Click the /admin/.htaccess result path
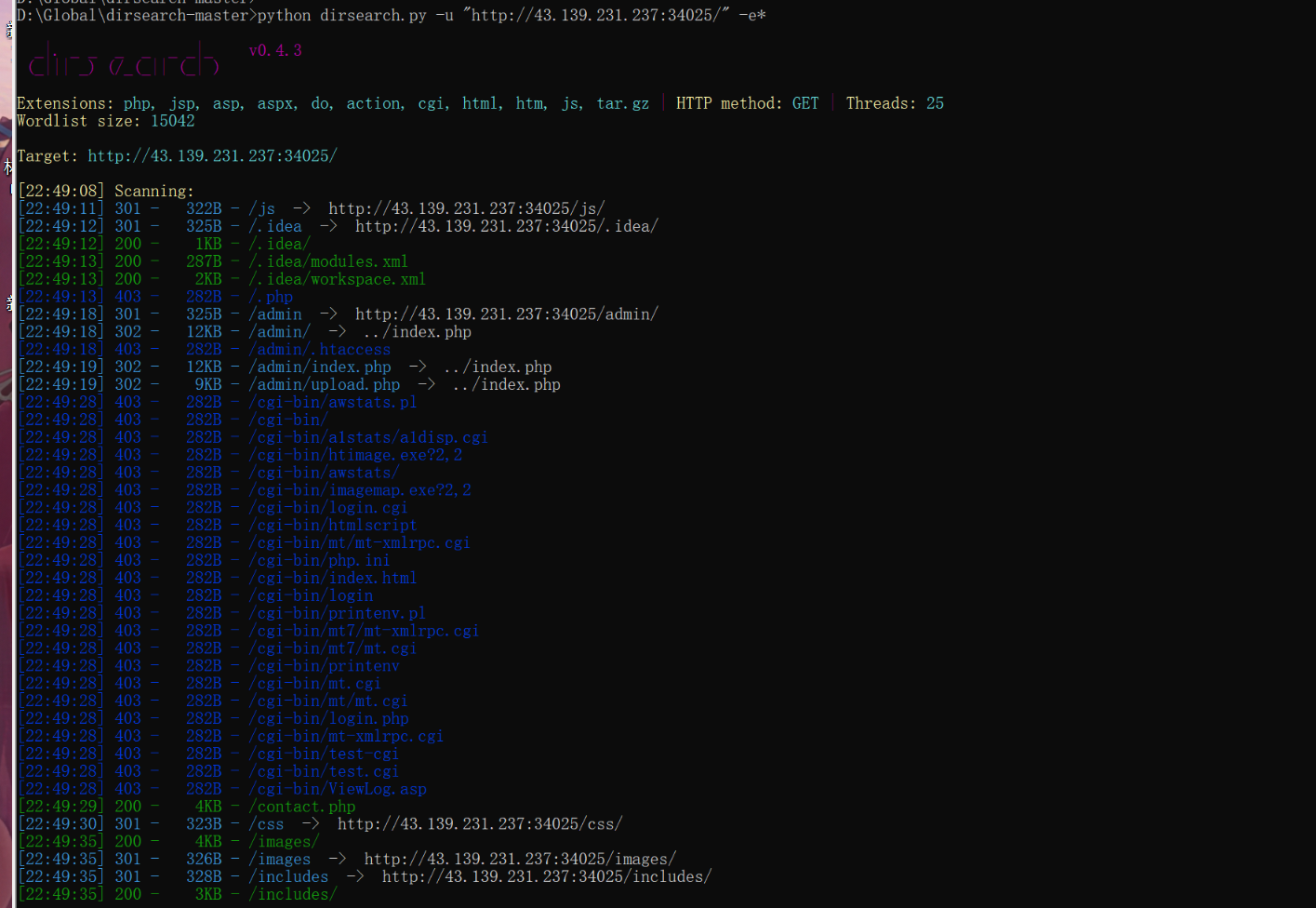1316x908 pixels. [x=319, y=350]
